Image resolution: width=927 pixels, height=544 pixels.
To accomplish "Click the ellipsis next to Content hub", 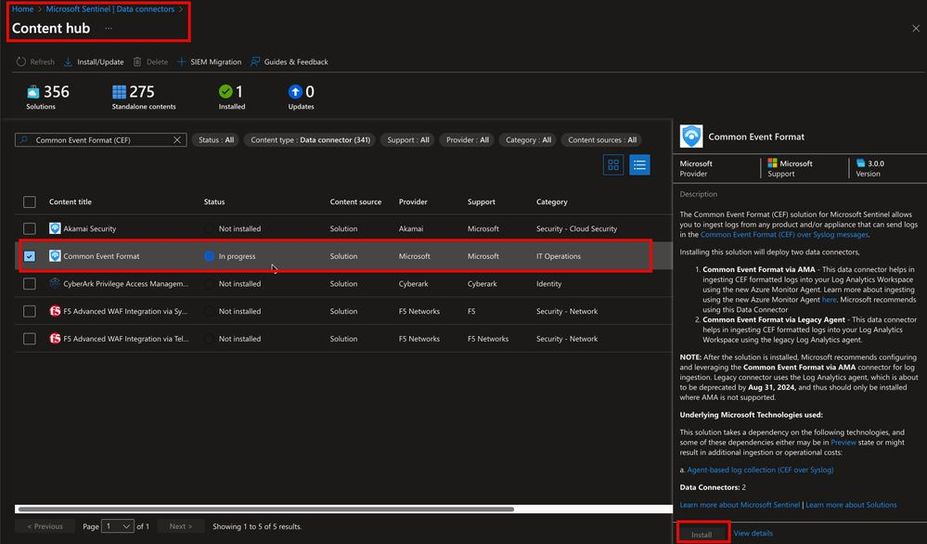I will point(108,29).
